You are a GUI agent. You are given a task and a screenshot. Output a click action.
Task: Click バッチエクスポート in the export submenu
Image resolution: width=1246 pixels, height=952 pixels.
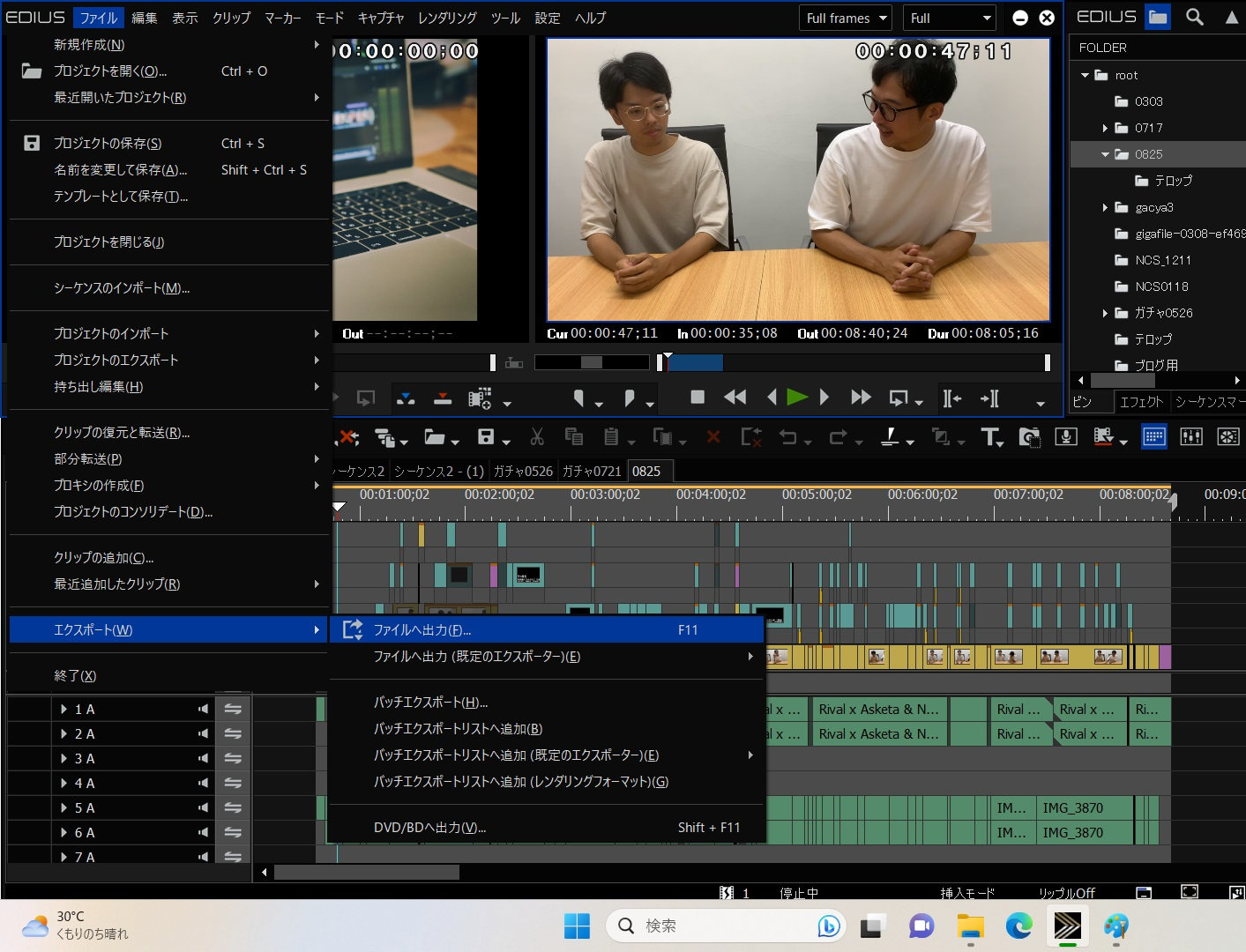click(x=432, y=701)
